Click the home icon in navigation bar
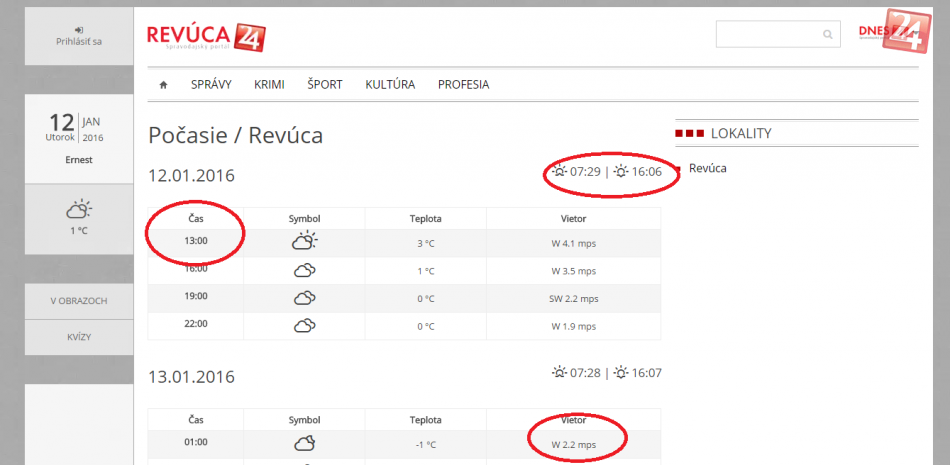 (x=163, y=85)
